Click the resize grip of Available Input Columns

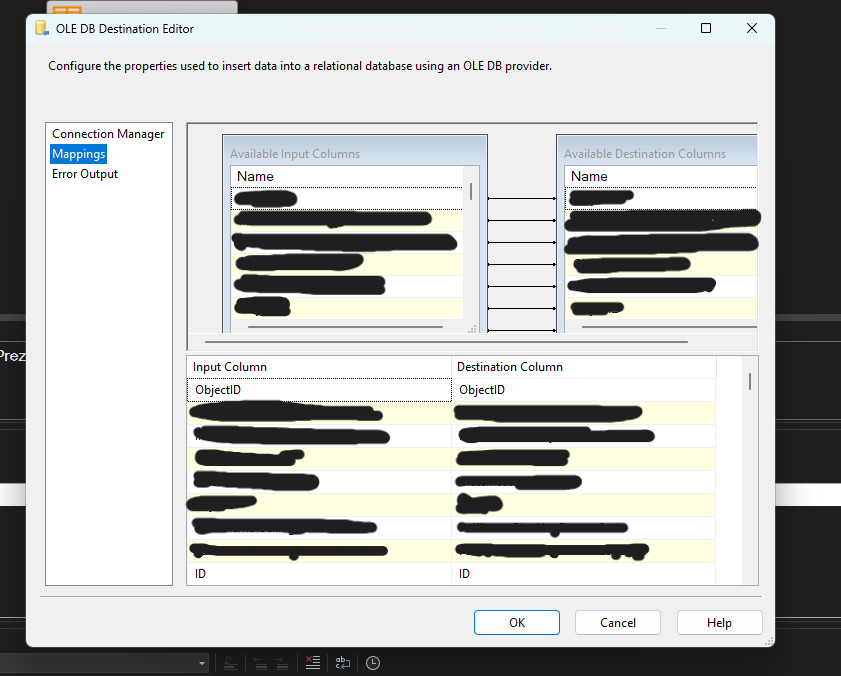click(x=472, y=329)
